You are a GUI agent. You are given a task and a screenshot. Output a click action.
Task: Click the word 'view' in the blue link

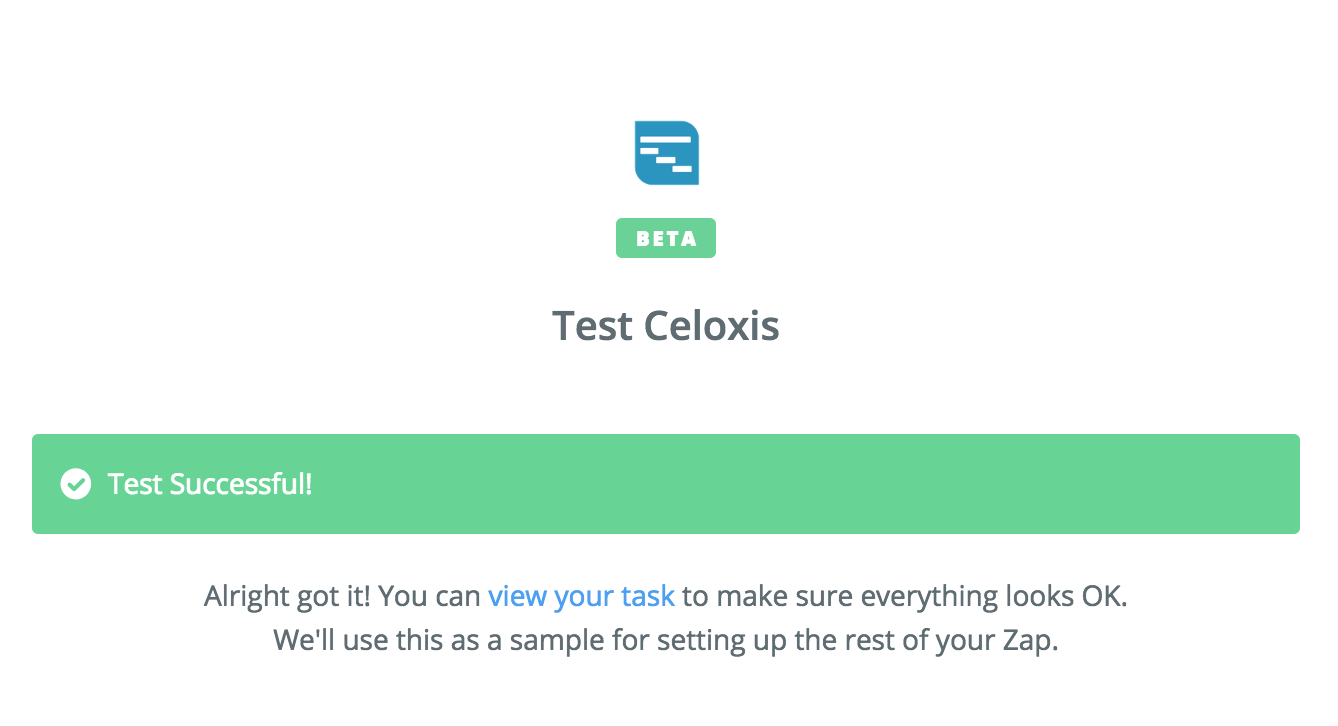(x=517, y=597)
